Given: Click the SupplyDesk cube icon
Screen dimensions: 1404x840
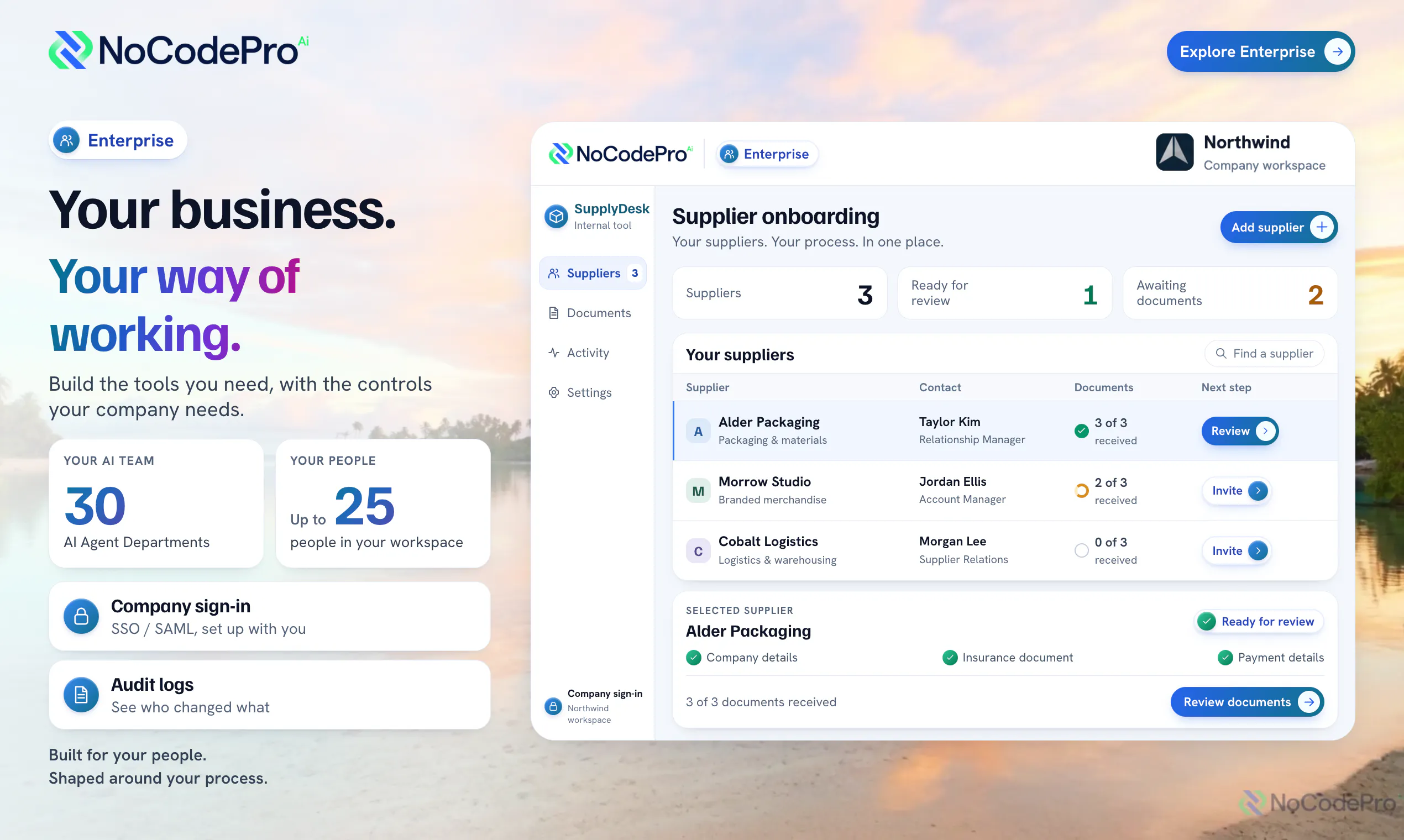Looking at the screenshot, I should (x=556, y=216).
